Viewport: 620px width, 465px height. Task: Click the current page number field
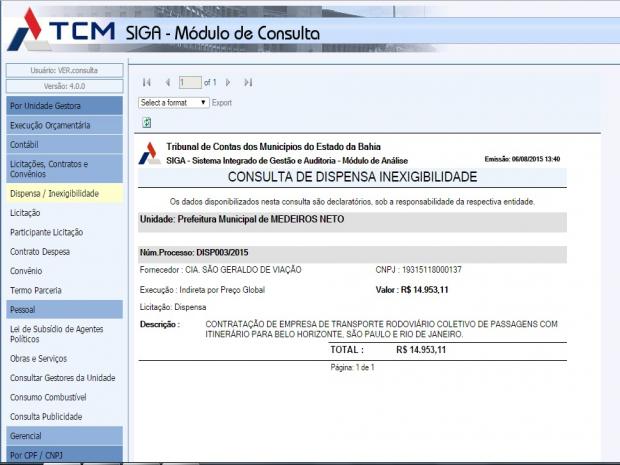[189, 82]
